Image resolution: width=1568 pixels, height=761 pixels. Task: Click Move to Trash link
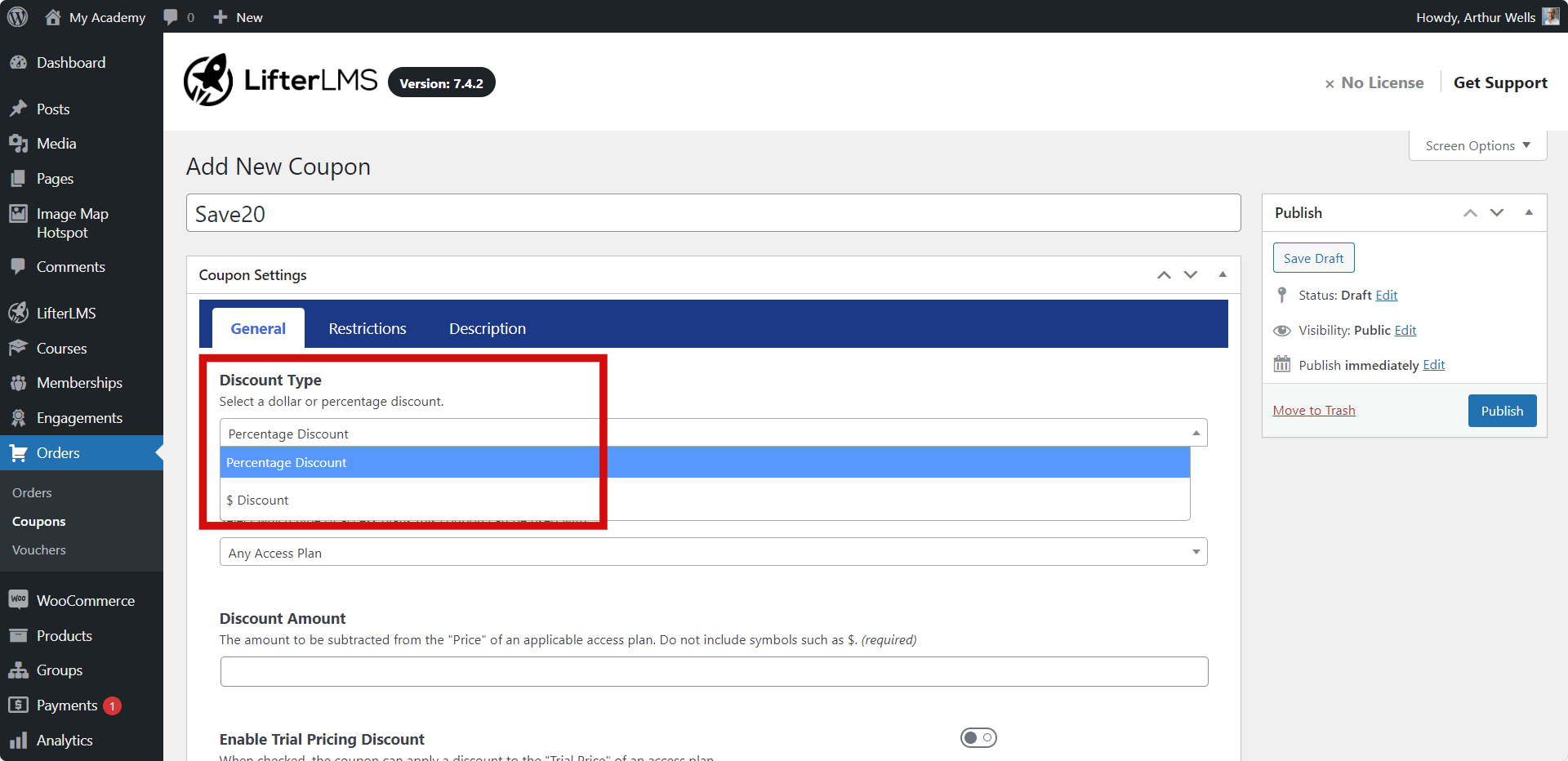click(x=1314, y=411)
